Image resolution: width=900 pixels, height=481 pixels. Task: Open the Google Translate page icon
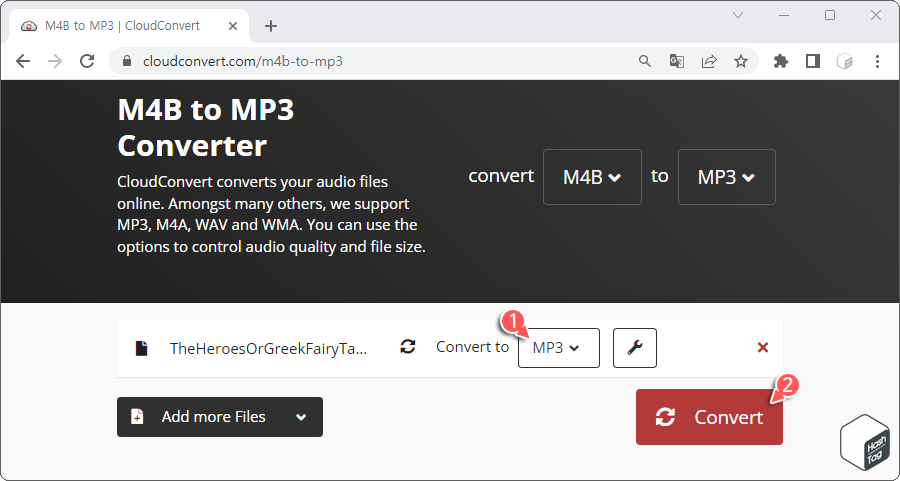[677, 61]
